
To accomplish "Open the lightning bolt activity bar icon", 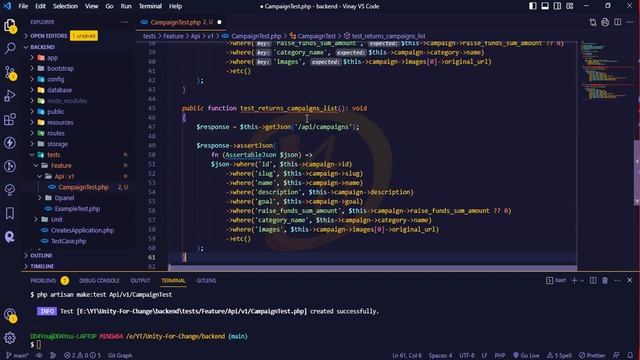I will 10,142.
